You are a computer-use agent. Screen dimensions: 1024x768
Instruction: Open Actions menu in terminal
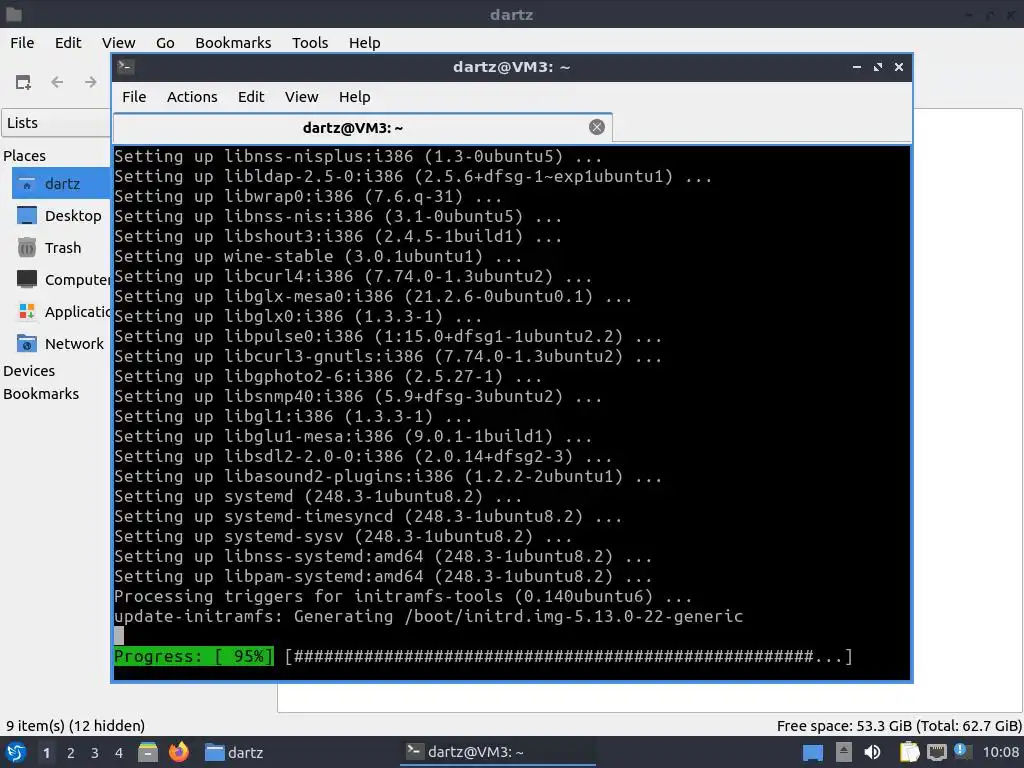[192, 97]
